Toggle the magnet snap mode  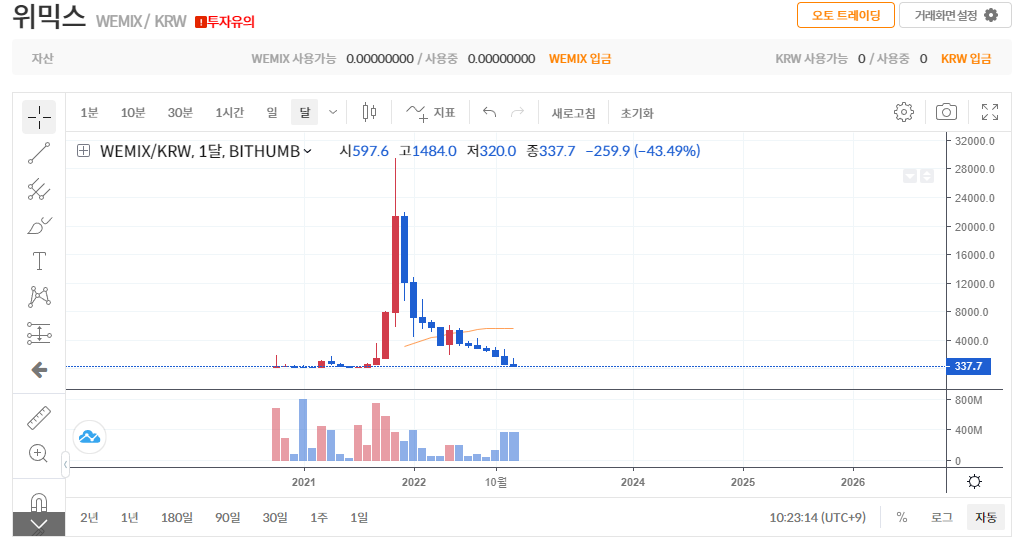[x=39, y=502]
